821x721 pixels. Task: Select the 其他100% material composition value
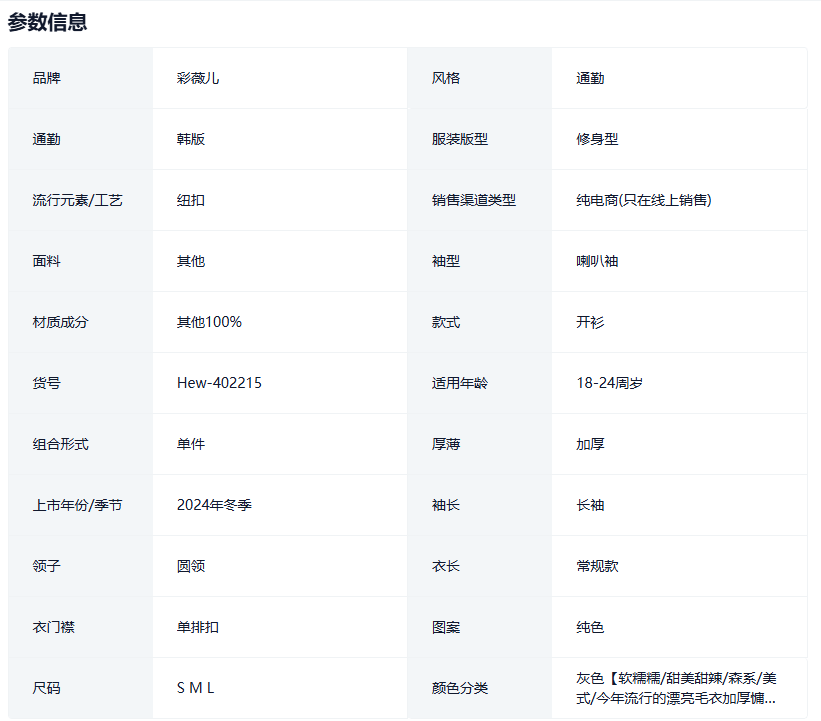click(209, 322)
